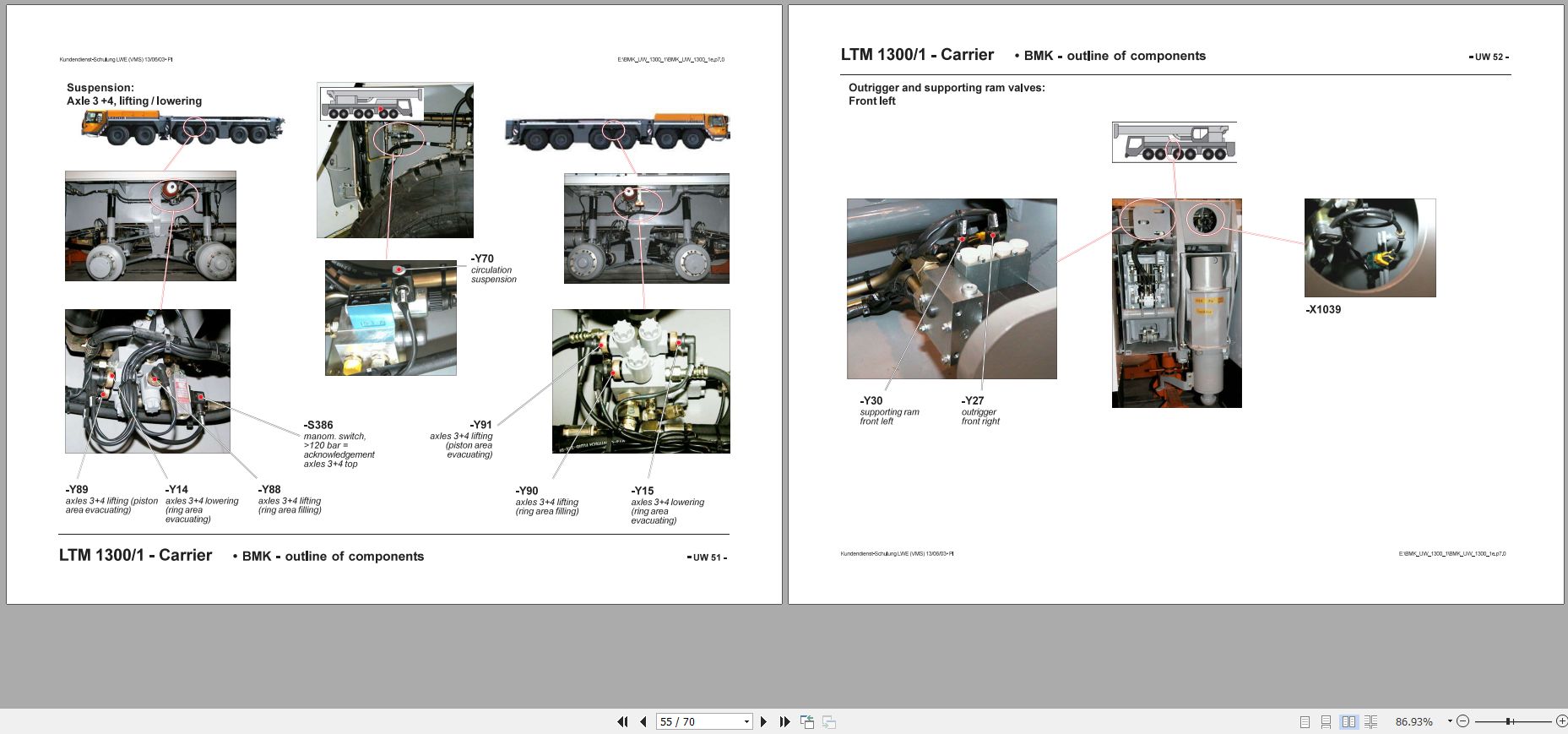The width and height of the screenshot is (1568, 734).
Task: Open the page number dropdown
Action: (x=746, y=721)
